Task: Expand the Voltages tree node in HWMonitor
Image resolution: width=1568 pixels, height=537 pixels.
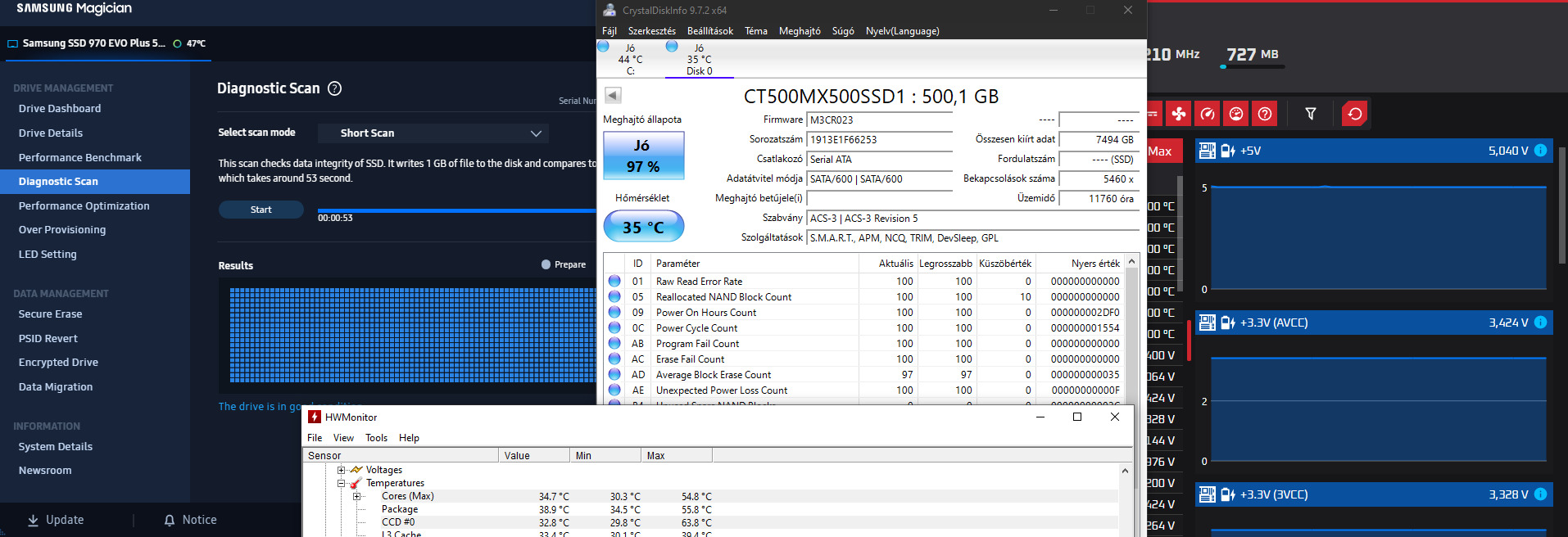Action: (x=342, y=470)
